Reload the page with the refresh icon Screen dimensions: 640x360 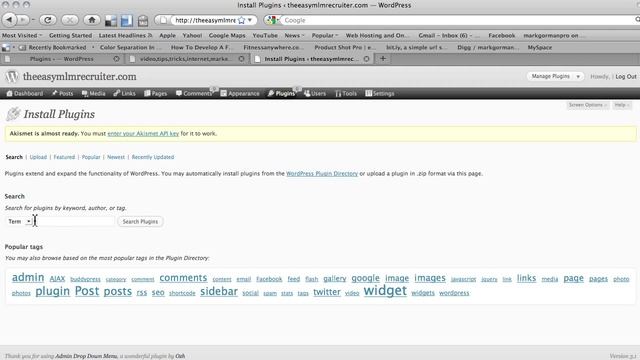[x=48, y=20]
